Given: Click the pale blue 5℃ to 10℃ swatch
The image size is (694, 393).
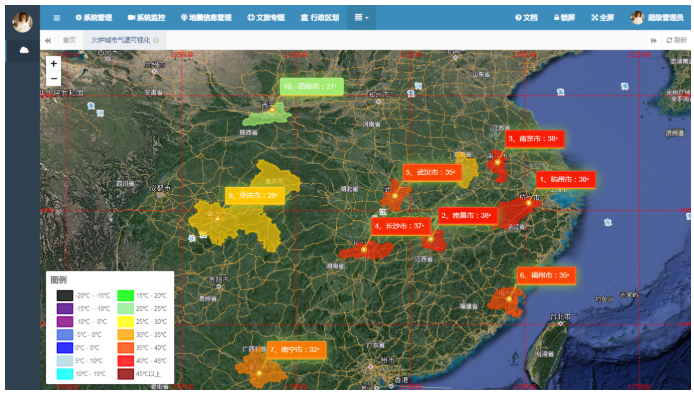Looking at the screenshot, I should coord(65,361).
